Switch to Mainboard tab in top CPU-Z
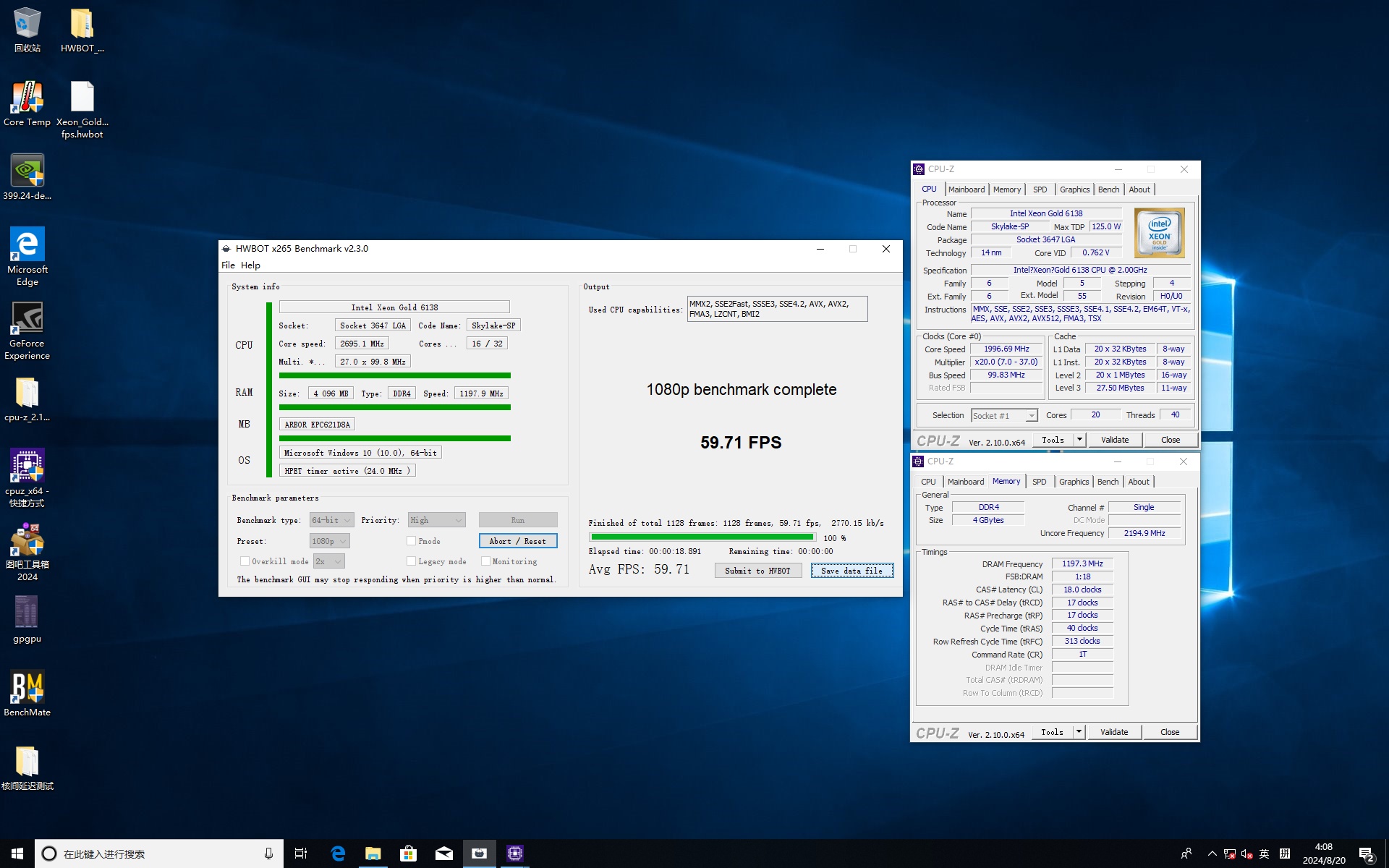Screen dimensions: 1389x868 coord(967,190)
